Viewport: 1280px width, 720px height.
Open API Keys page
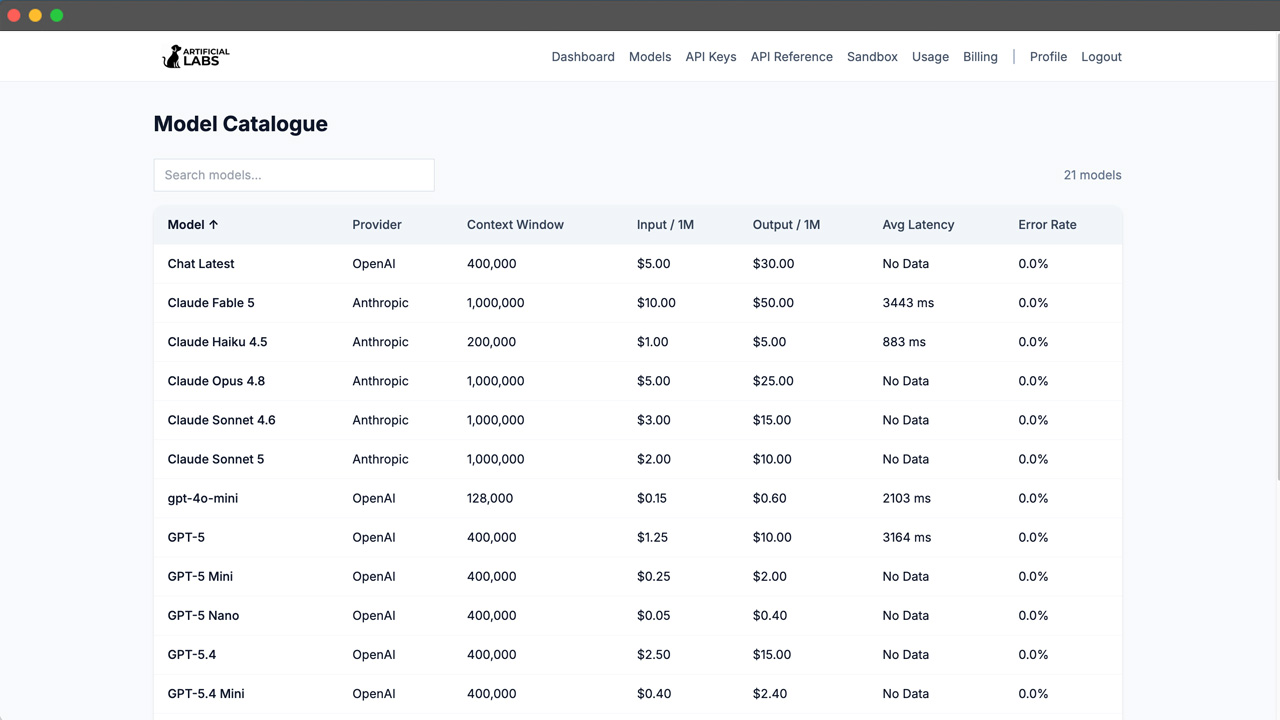coord(711,57)
